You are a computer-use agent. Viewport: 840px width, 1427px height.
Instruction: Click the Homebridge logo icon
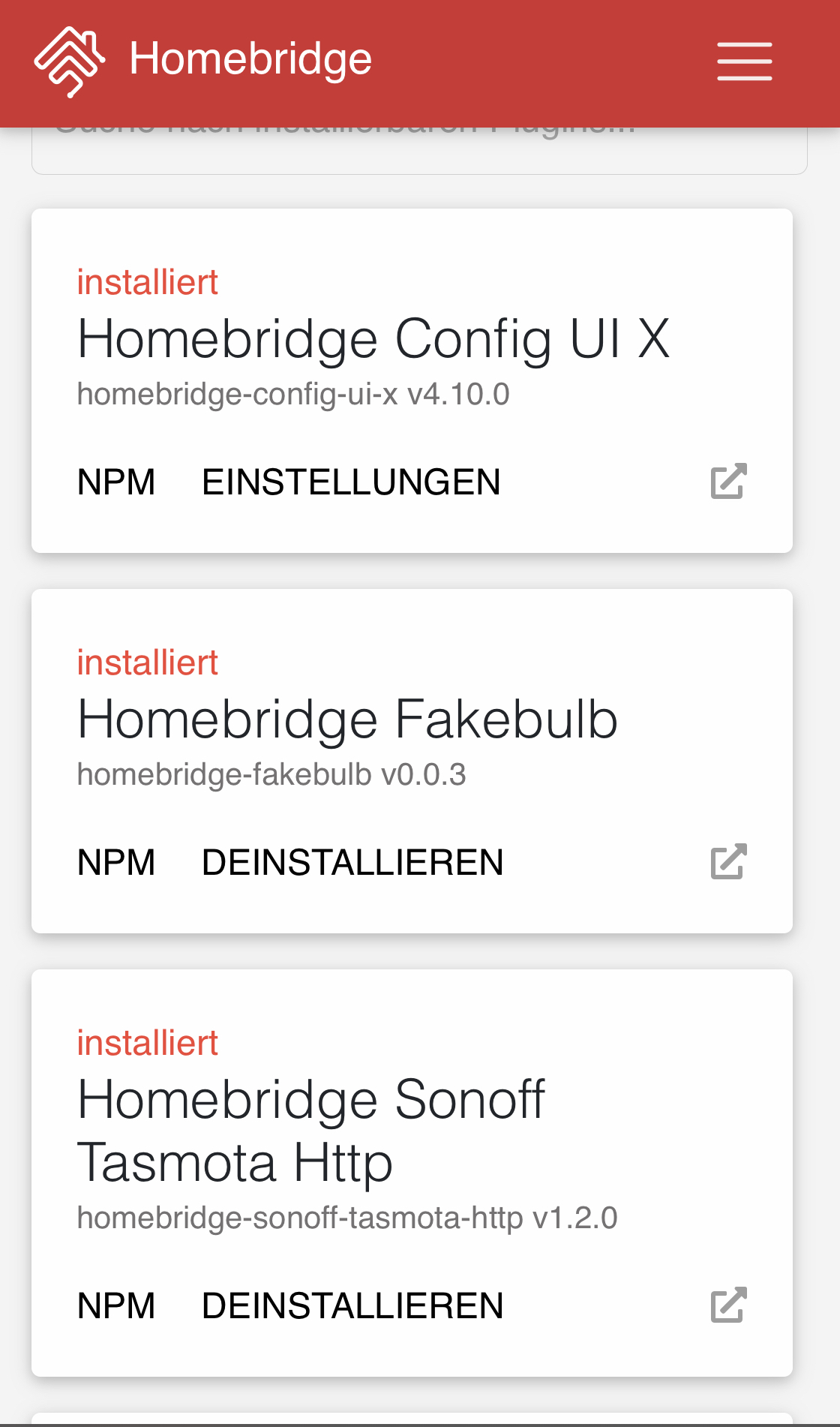click(x=69, y=62)
